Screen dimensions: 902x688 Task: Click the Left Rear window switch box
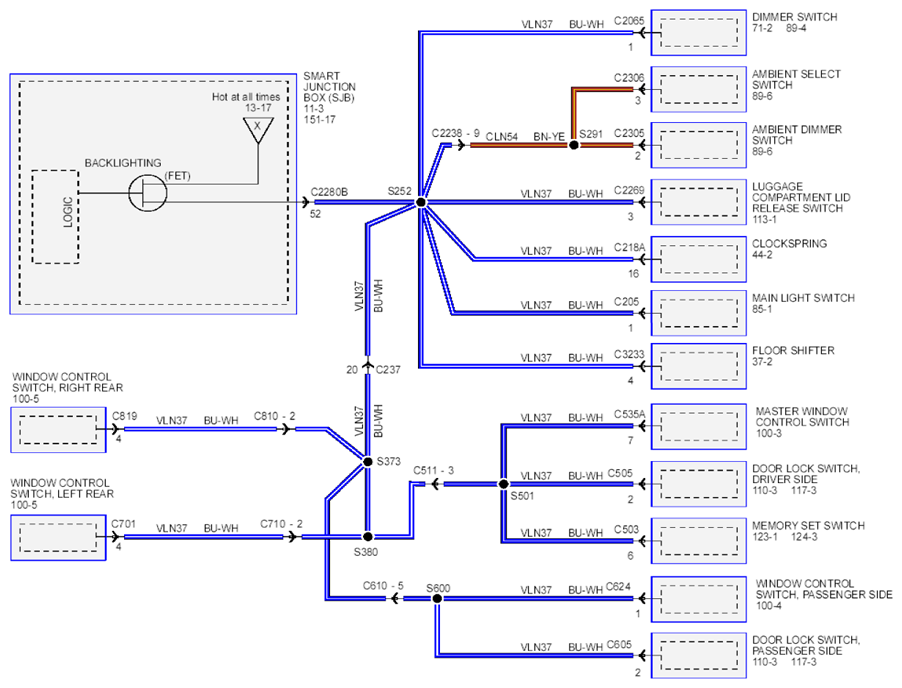(58, 538)
